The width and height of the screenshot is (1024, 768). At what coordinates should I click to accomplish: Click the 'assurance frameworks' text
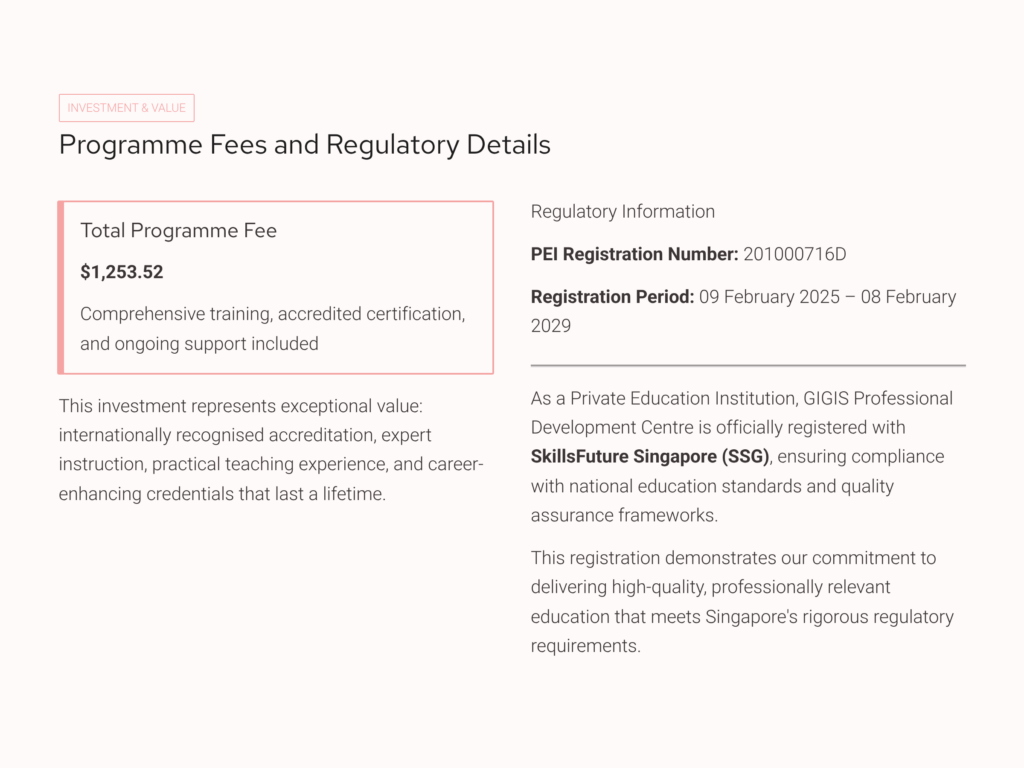(623, 516)
